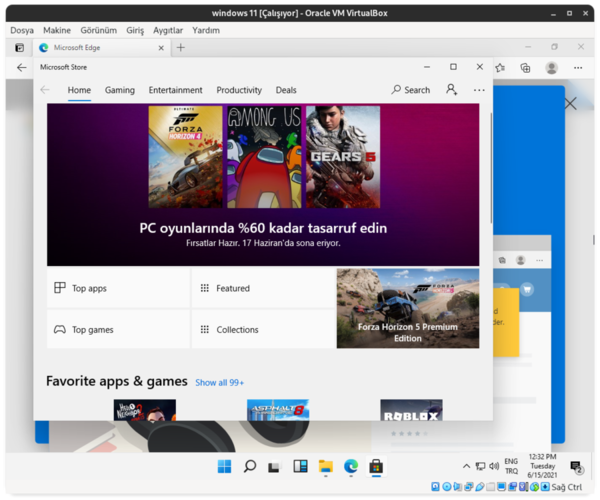Open the 12:32 PM clock and date
Viewport: 600px width, 500px height.
click(x=542, y=466)
